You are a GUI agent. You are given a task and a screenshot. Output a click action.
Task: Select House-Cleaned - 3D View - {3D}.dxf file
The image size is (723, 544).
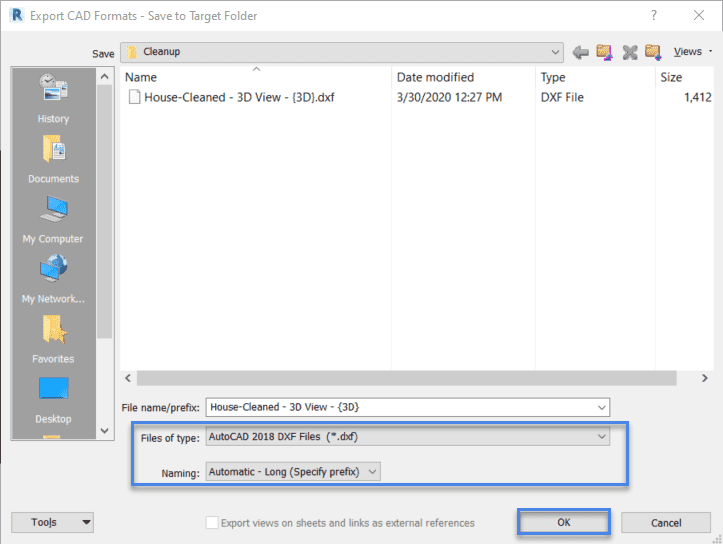pos(239,97)
